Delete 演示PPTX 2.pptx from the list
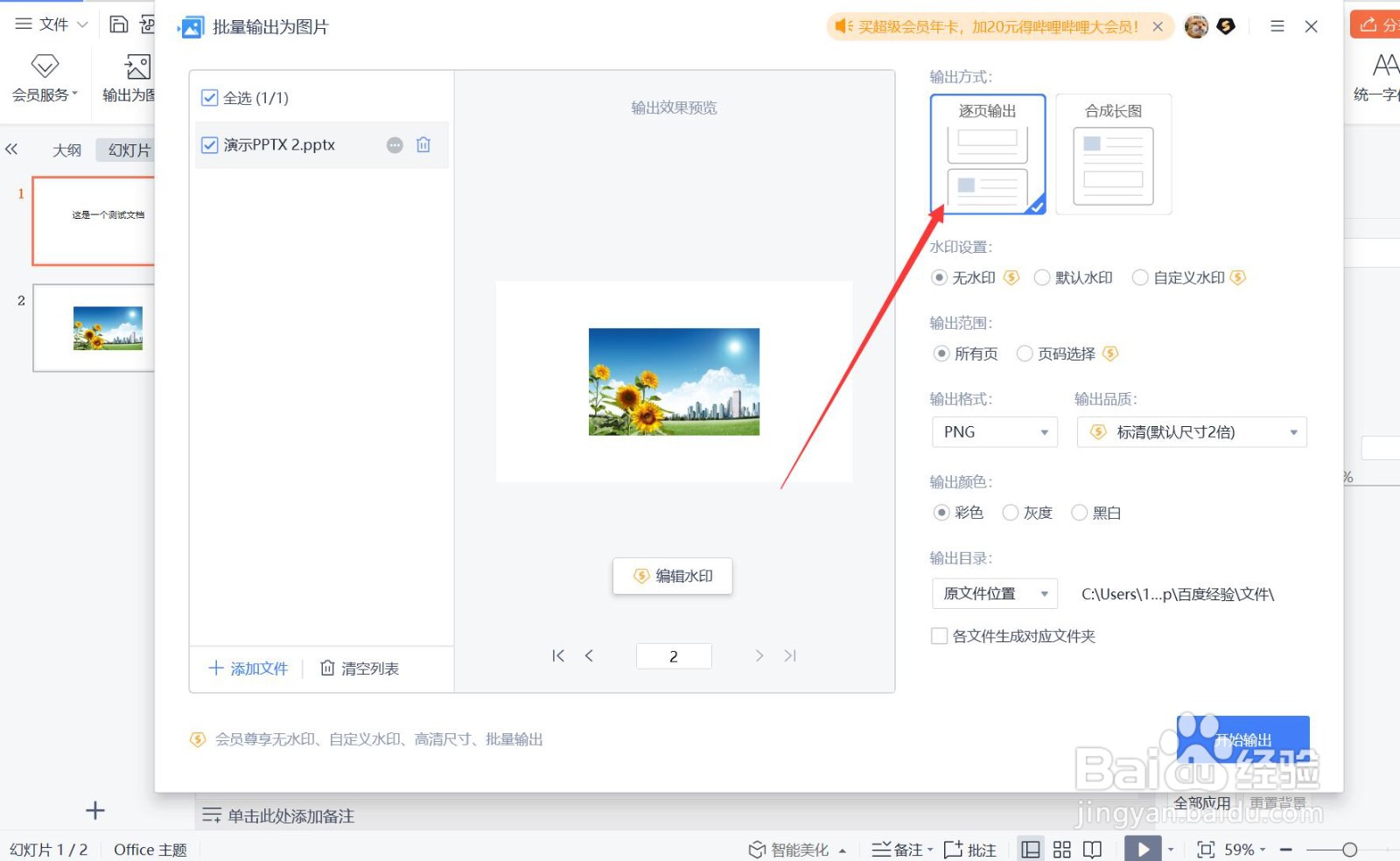1400x861 pixels. click(423, 145)
